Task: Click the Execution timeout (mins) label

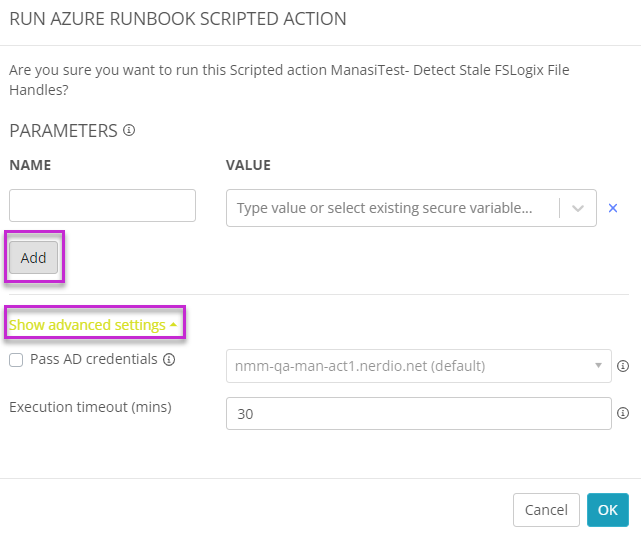Action: 90,407
